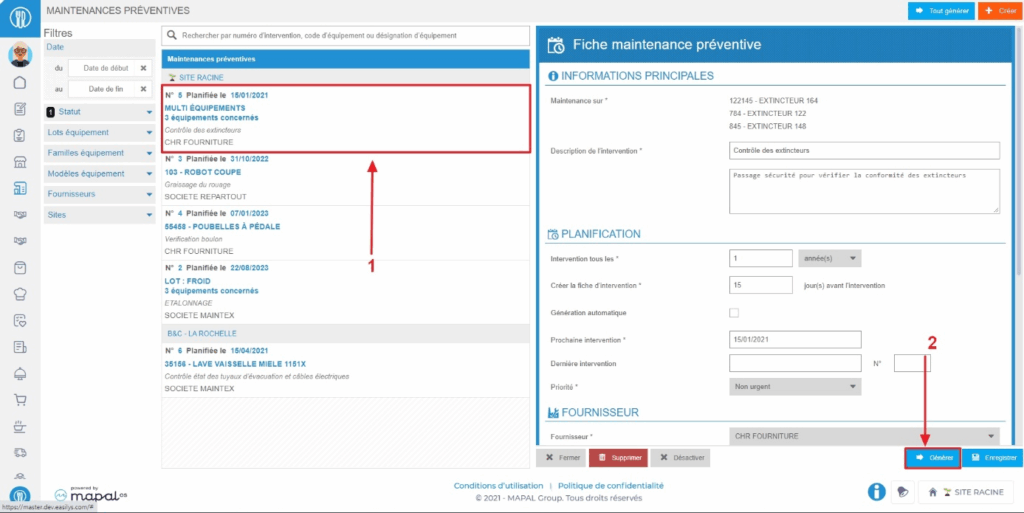Click the red Supprimer button

pos(617,458)
